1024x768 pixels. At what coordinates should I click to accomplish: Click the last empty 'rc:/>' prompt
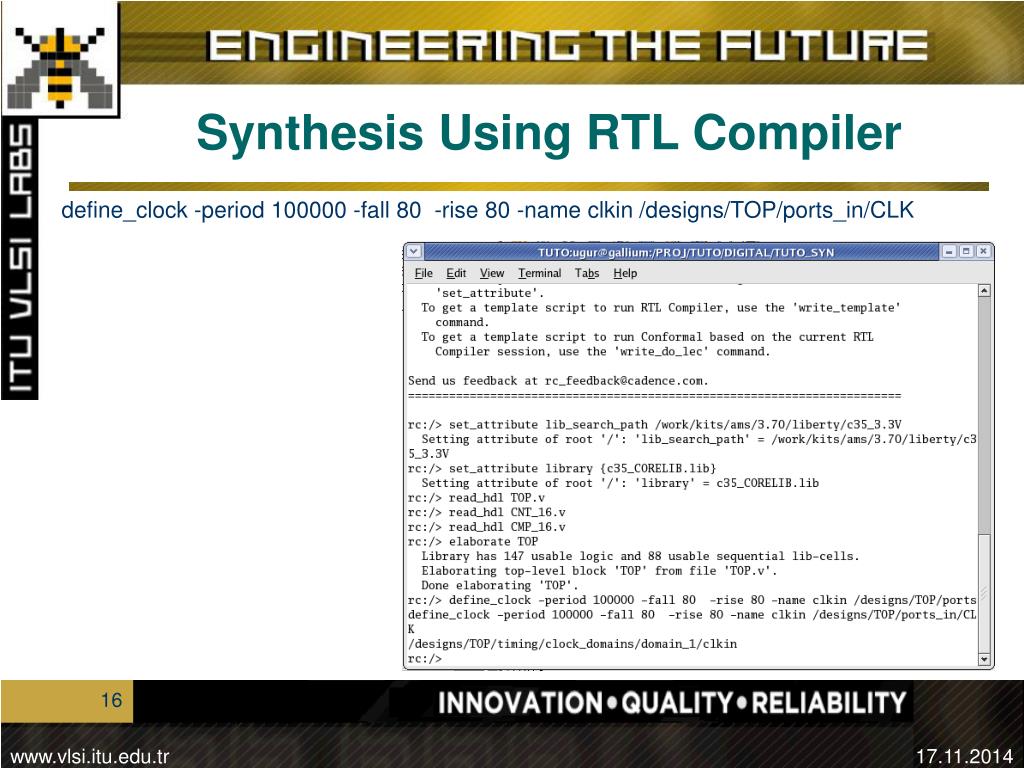424,659
